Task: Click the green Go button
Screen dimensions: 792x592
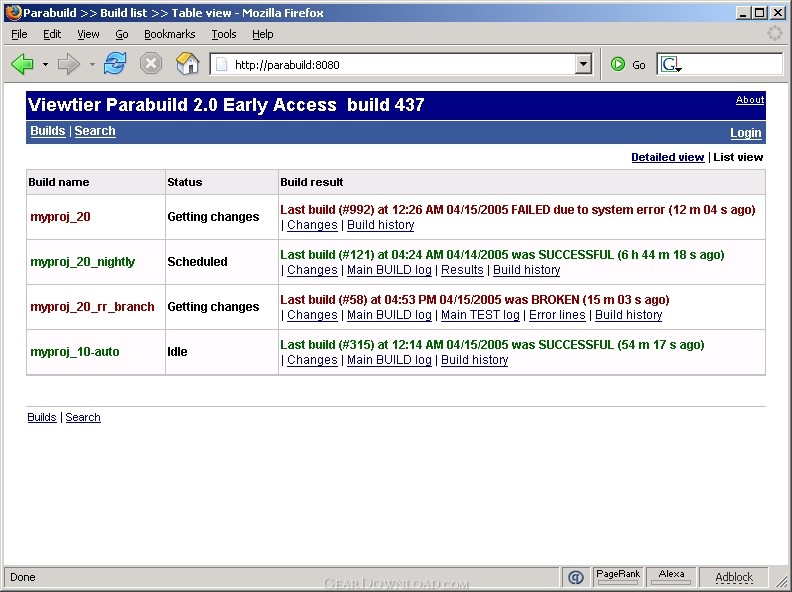Action: tap(628, 65)
